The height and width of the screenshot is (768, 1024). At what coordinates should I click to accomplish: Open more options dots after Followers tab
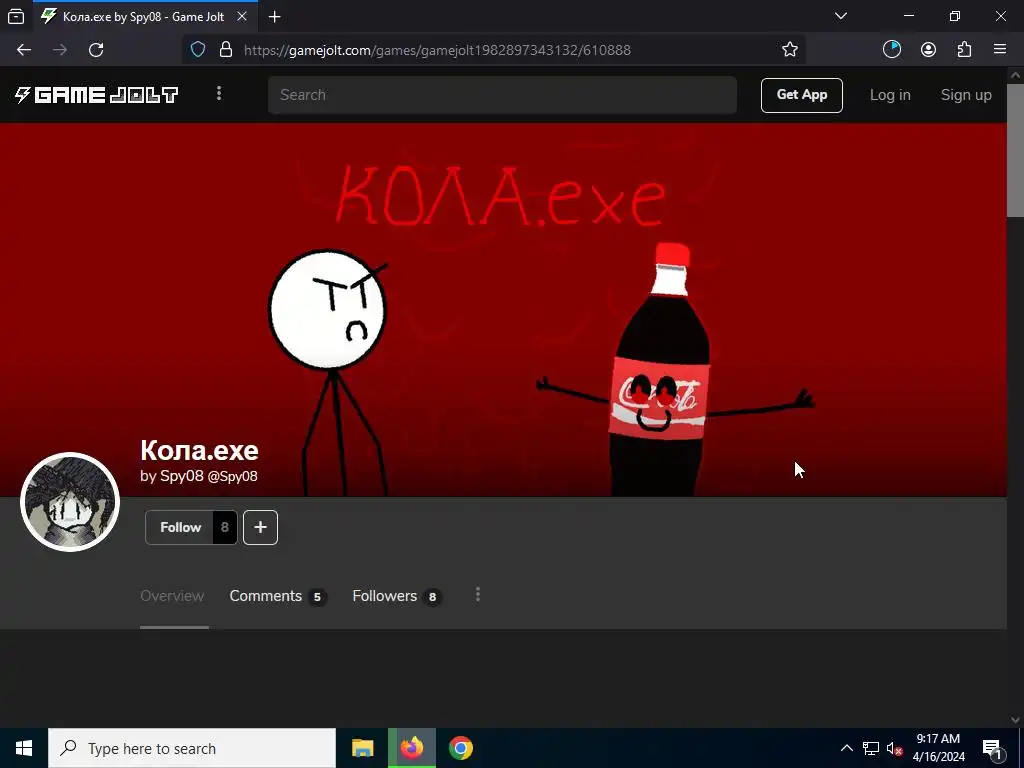478,595
